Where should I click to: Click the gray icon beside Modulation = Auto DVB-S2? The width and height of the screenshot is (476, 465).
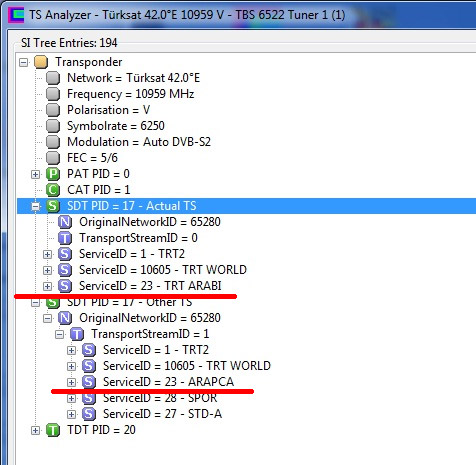(53, 142)
